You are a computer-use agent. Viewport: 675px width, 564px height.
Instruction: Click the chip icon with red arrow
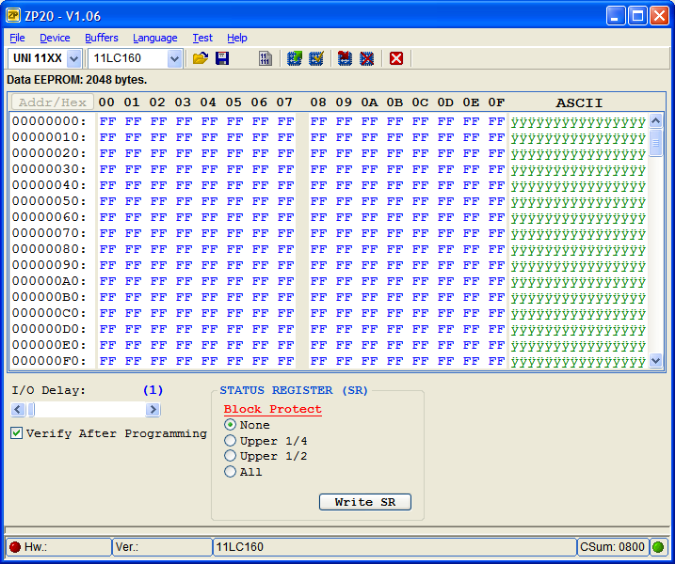(345, 59)
